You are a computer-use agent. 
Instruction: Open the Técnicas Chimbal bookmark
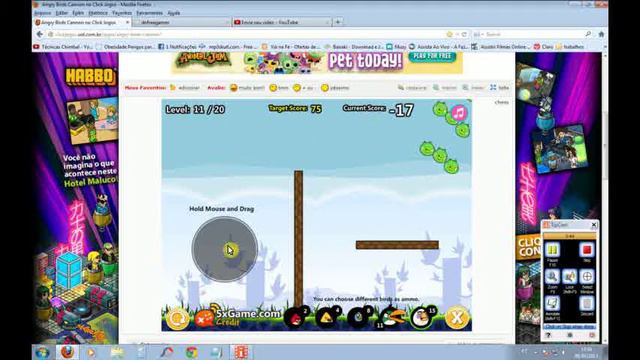pyautogui.click(x=63, y=47)
